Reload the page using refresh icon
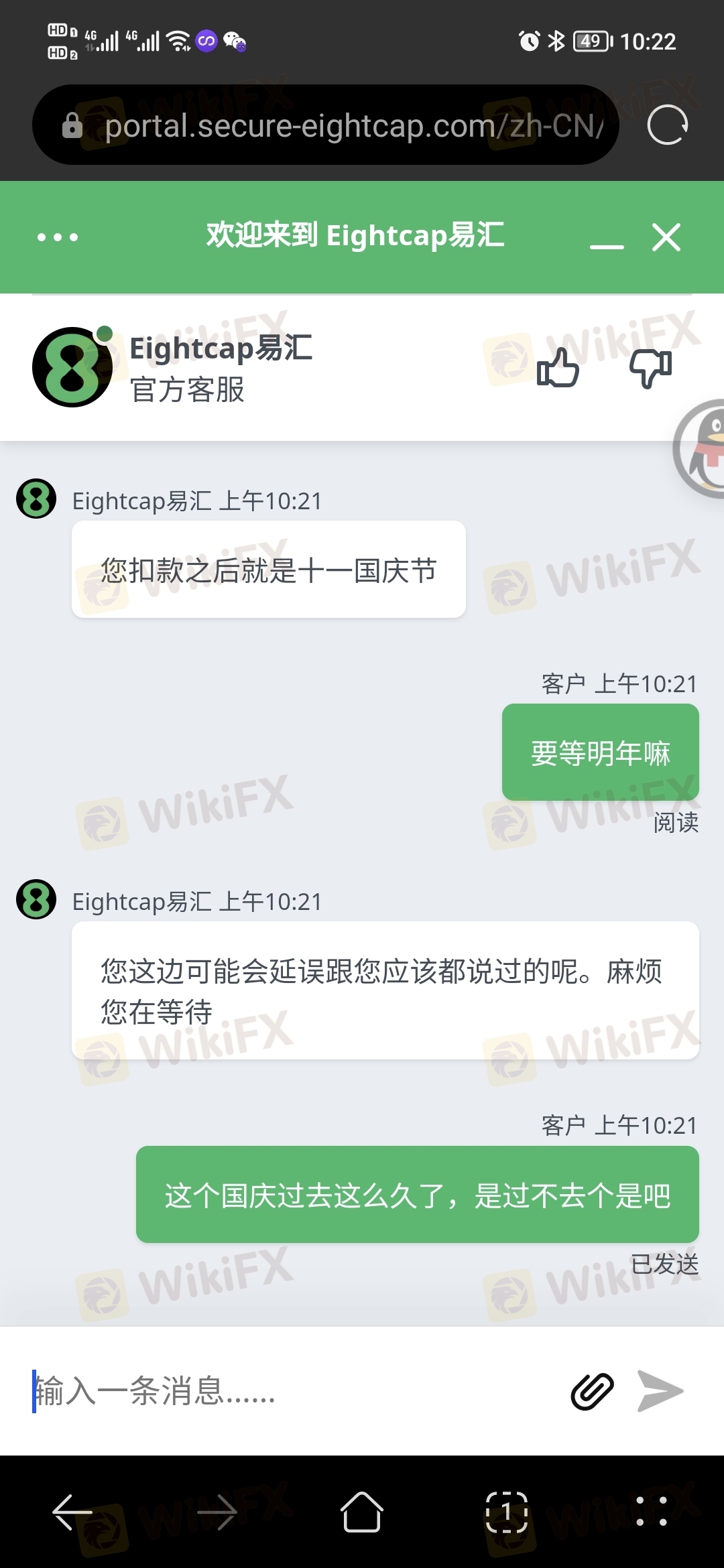The image size is (724, 1568). tap(668, 125)
